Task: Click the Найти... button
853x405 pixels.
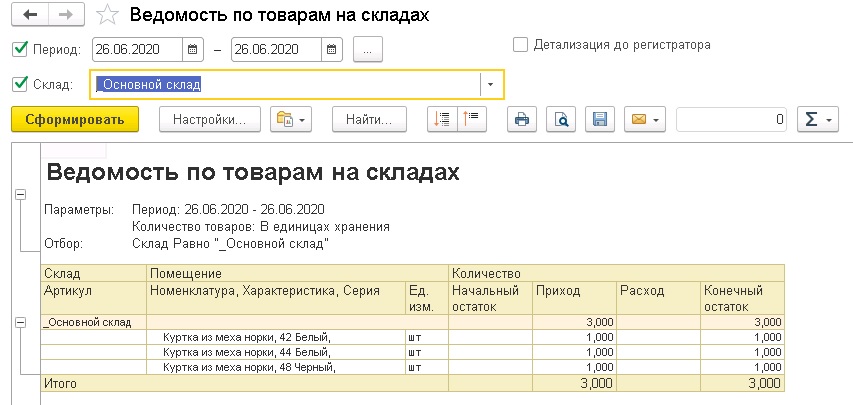Action: pos(369,119)
